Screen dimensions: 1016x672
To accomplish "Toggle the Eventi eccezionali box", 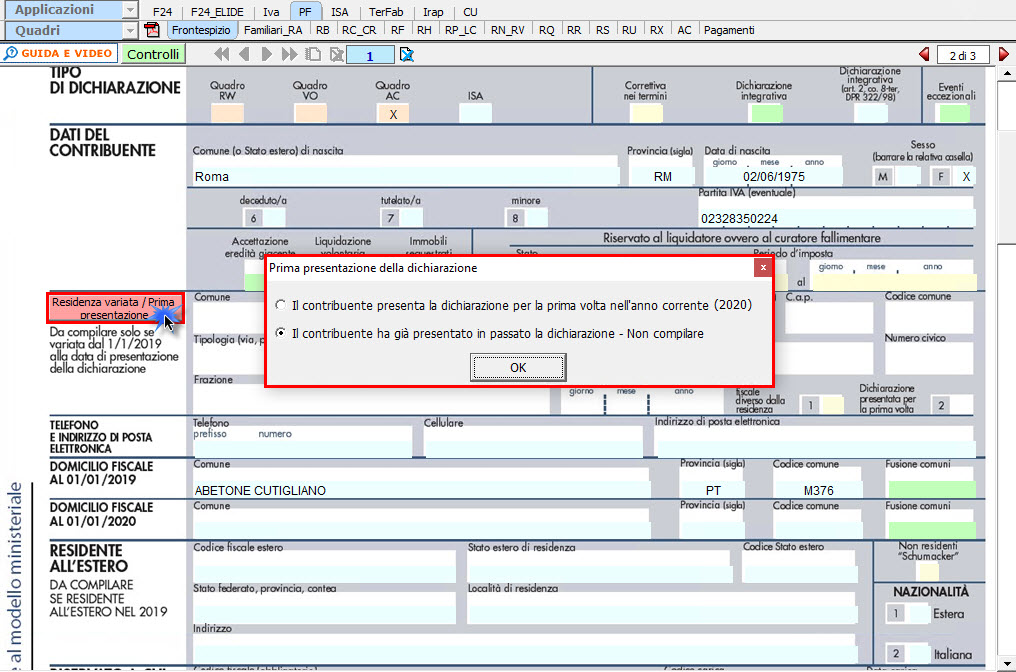I will (x=954, y=113).
